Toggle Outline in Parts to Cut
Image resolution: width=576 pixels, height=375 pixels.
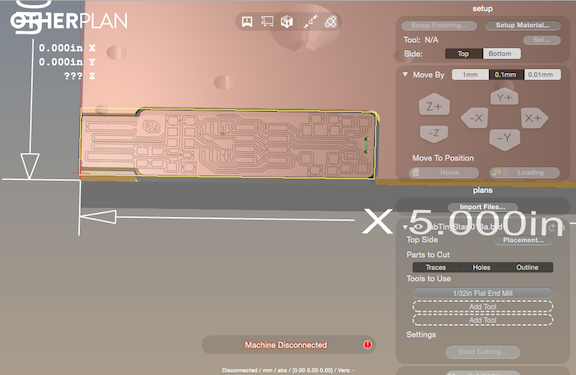pos(528,267)
